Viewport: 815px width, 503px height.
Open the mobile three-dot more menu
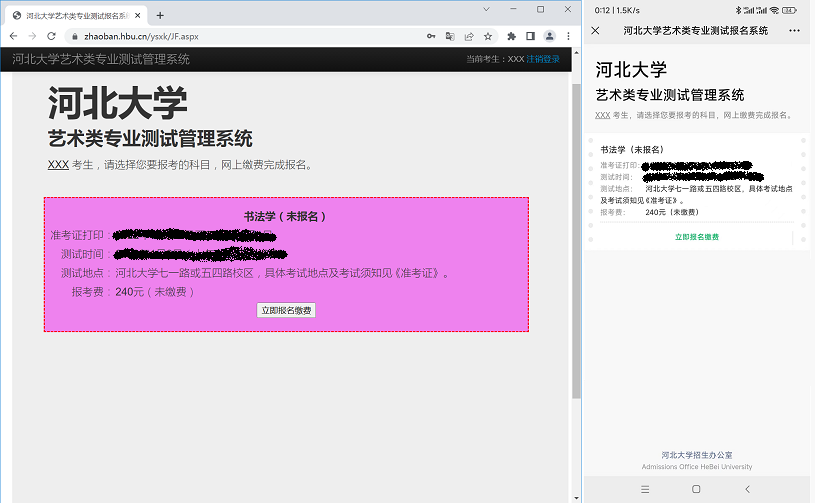point(794,31)
